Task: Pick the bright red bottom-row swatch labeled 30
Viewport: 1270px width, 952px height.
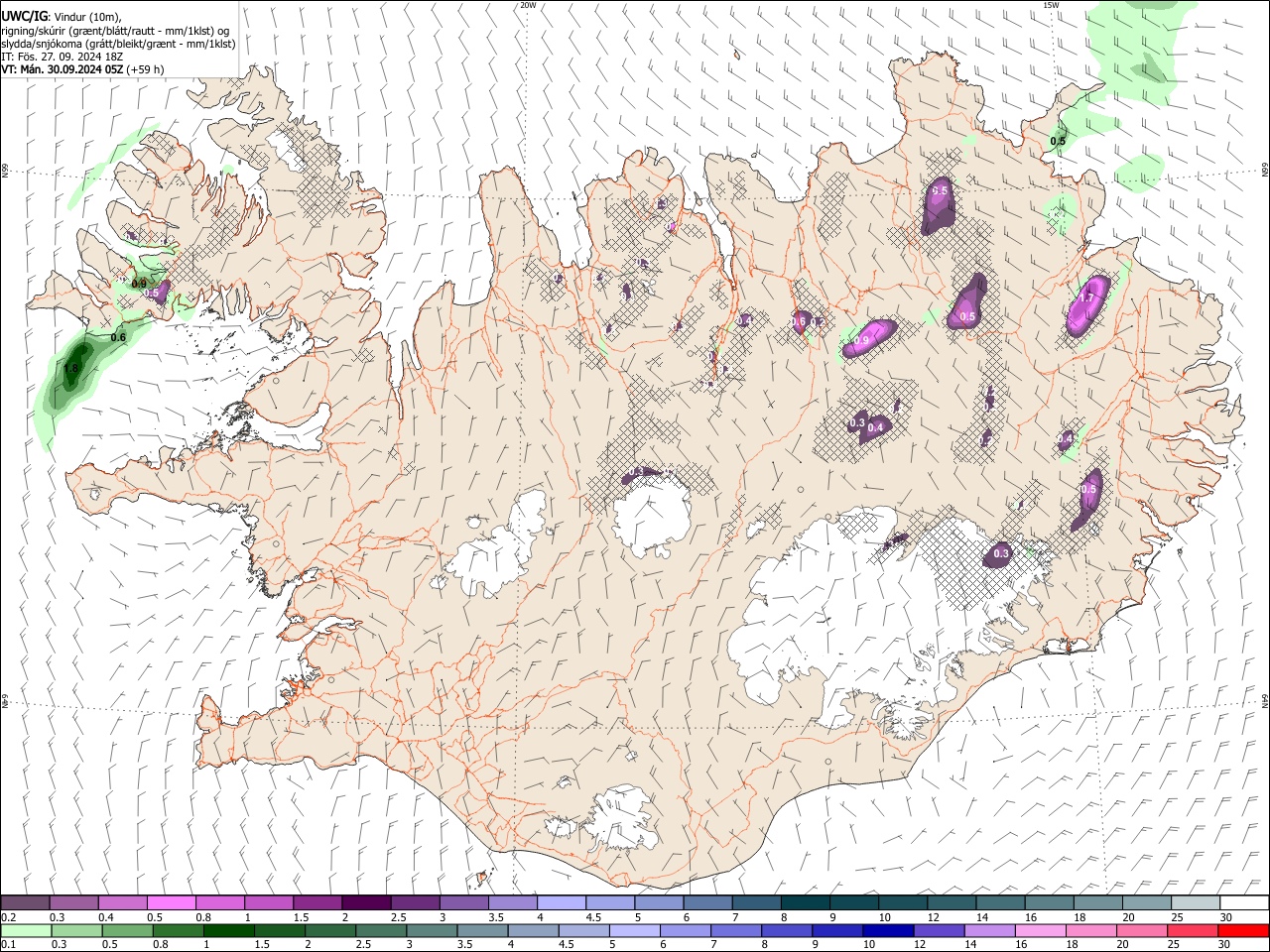Action: [x=1244, y=930]
